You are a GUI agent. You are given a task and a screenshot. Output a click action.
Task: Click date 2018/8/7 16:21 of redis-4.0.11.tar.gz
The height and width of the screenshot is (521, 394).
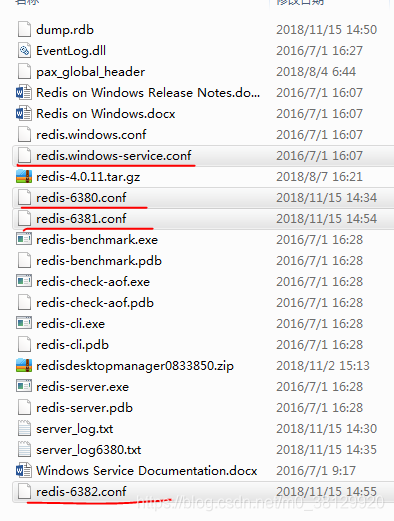point(319,177)
